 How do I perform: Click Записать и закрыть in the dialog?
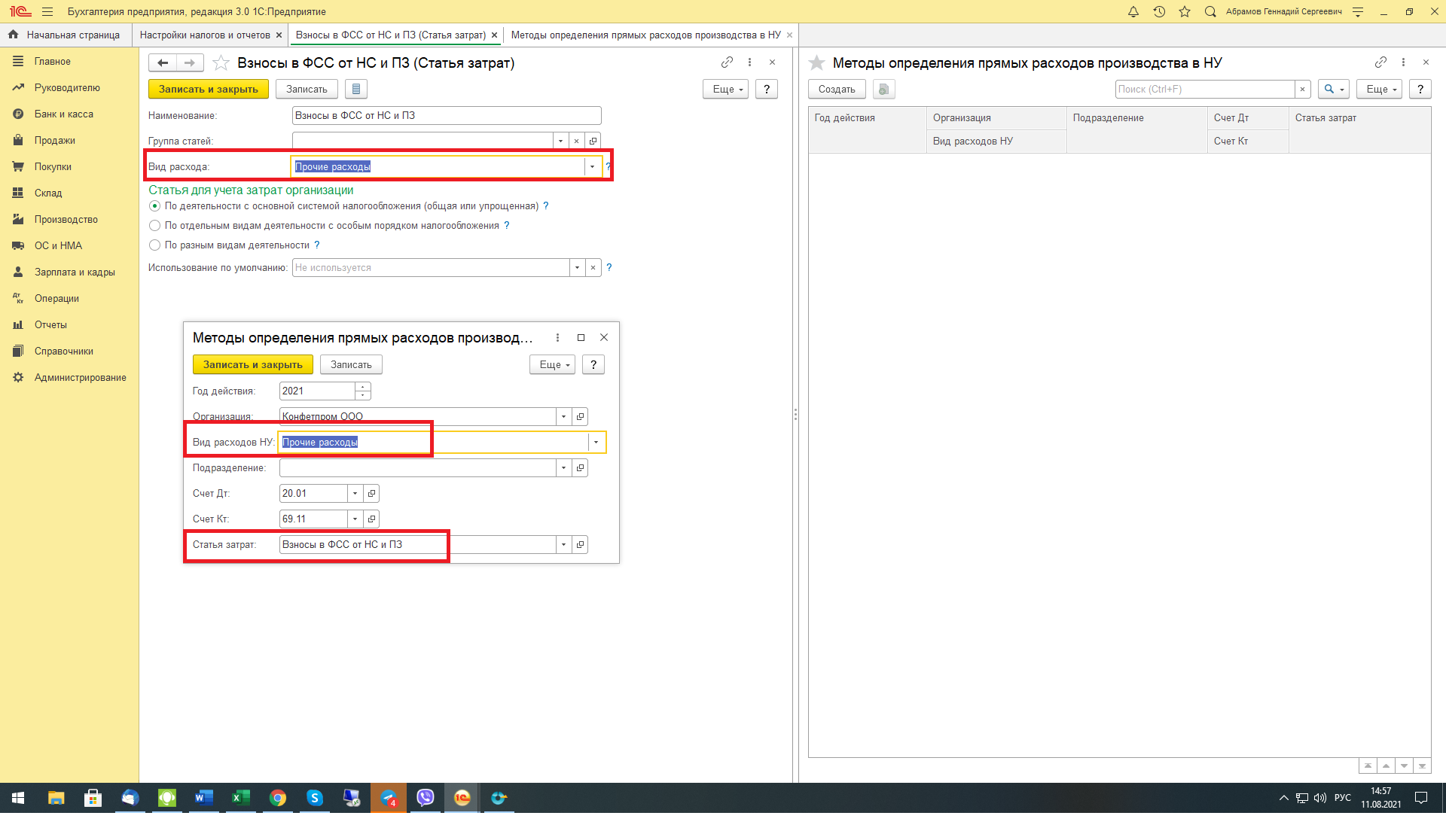[x=252, y=364]
